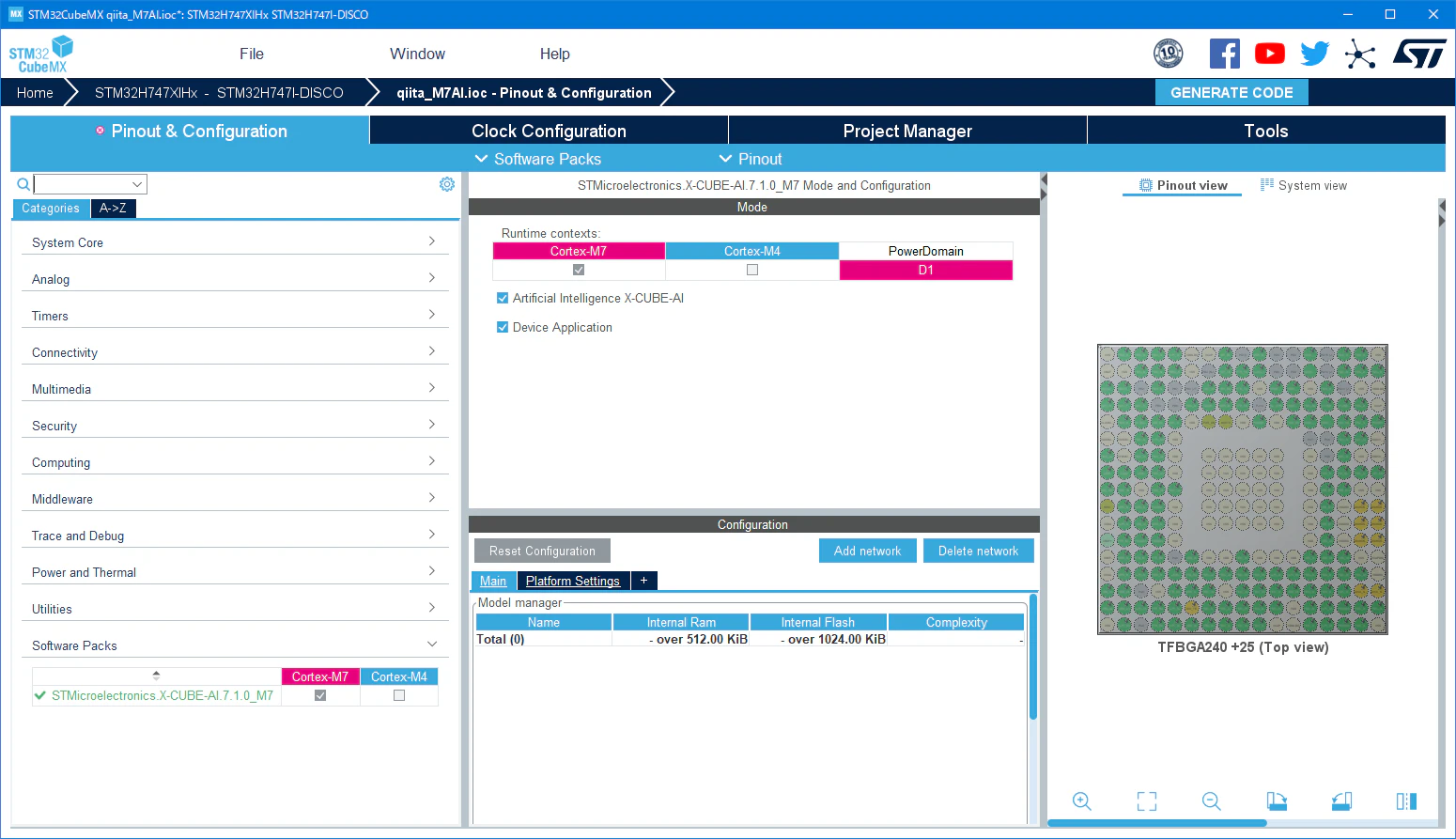Go to Home in the breadcrumb
This screenshot has width=1456, height=839.
click(35, 92)
